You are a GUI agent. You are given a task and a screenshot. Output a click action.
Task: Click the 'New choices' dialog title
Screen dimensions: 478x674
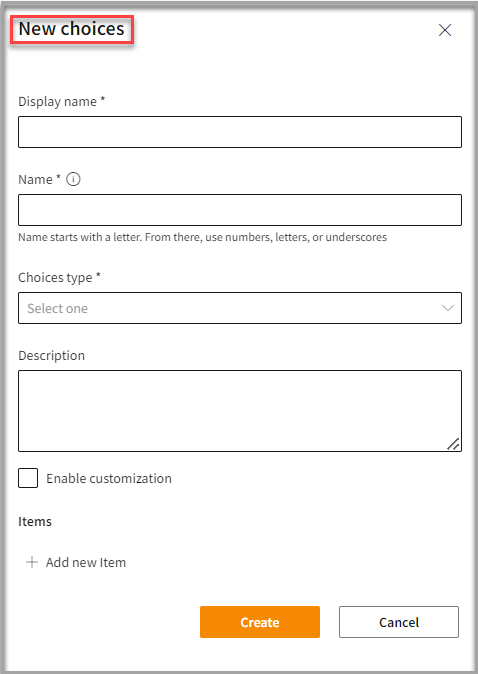71,29
